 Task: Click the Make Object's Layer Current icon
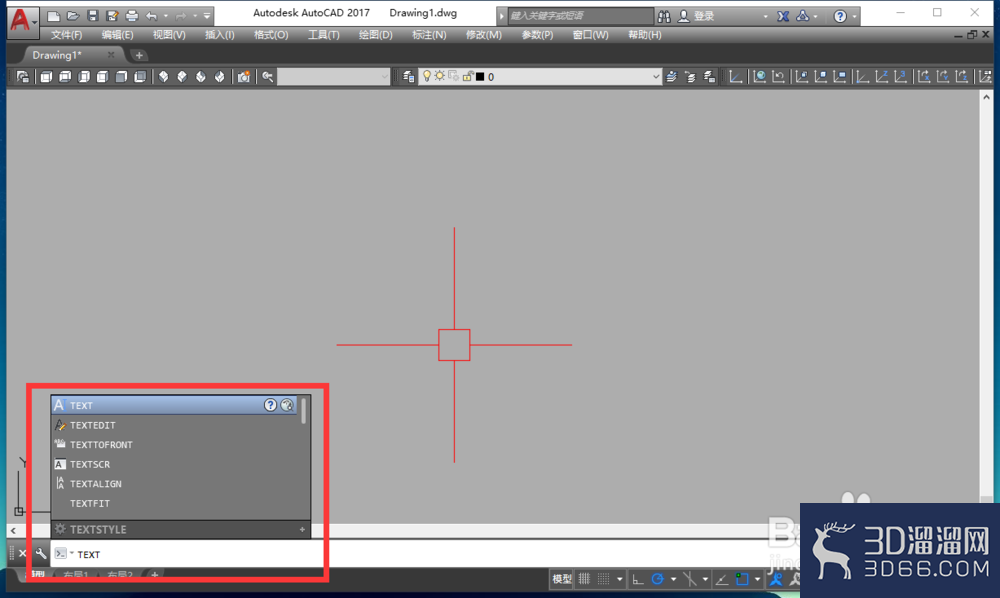[672, 77]
